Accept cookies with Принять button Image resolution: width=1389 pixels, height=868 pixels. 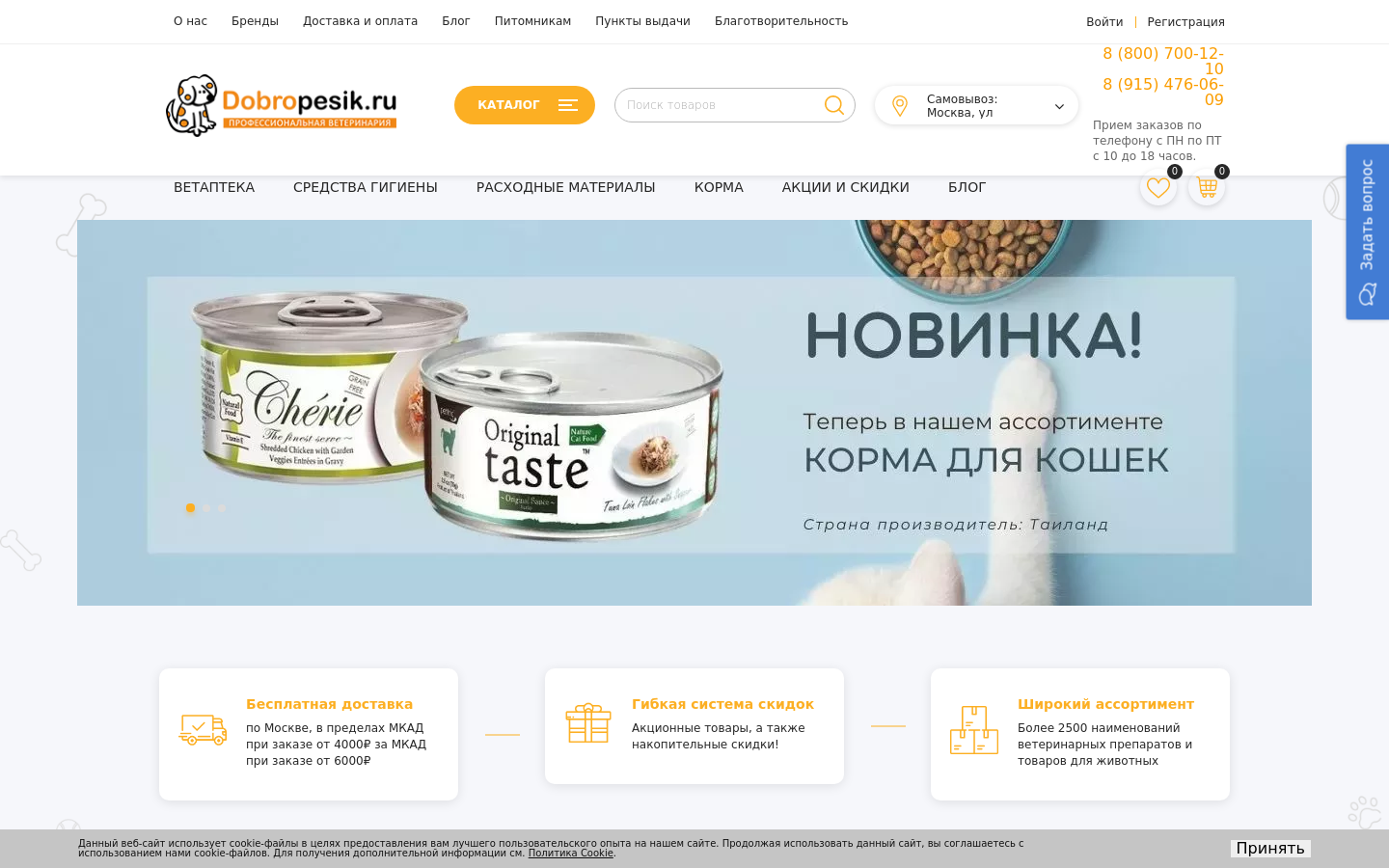coord(1270,849)
